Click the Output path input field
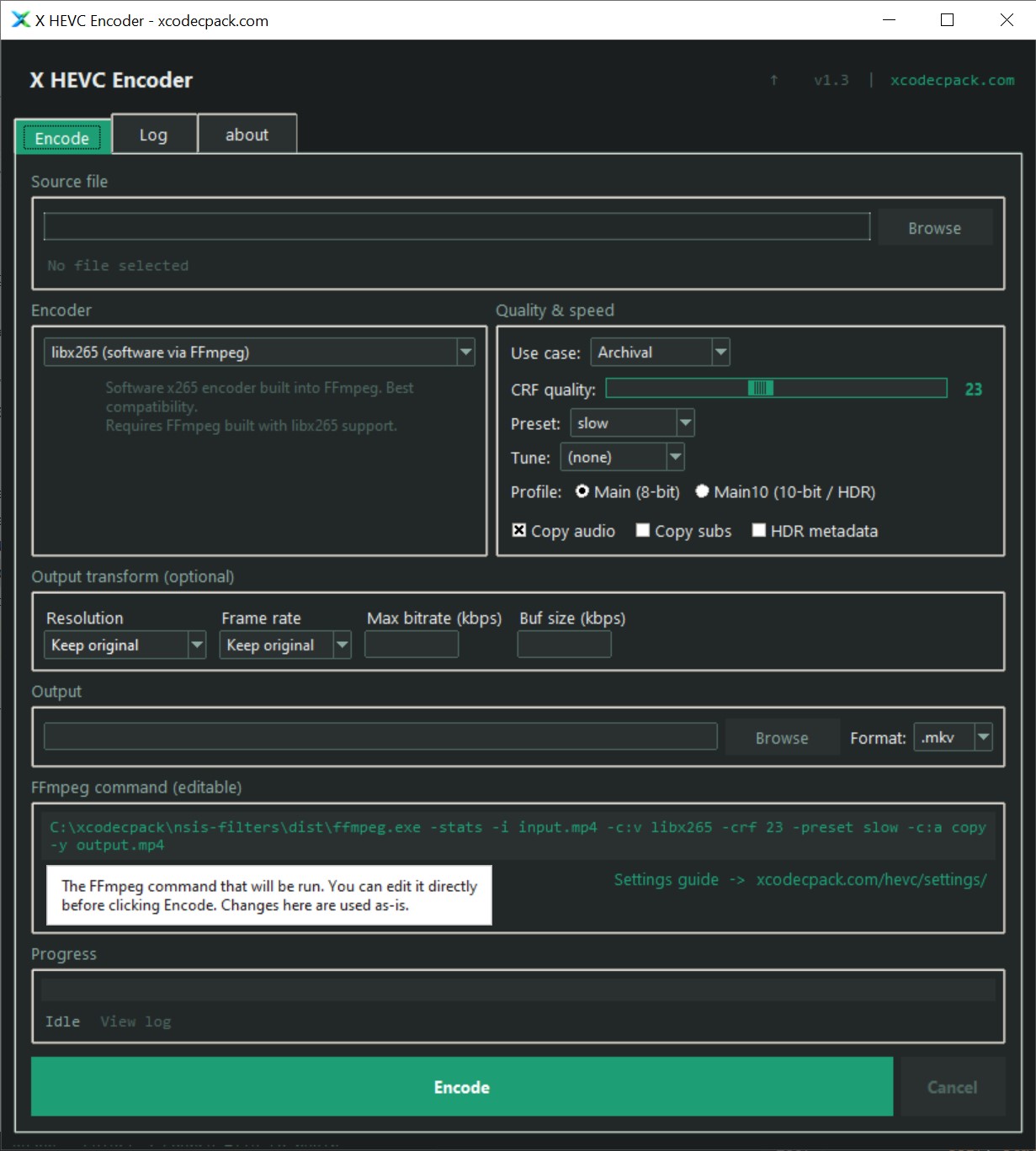The image size is (1036, 1151). [380, 736]
